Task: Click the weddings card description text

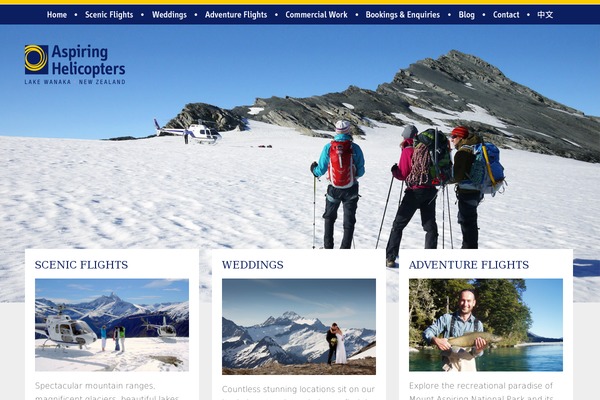Action: pyautogui.click(x=298, y=392)
